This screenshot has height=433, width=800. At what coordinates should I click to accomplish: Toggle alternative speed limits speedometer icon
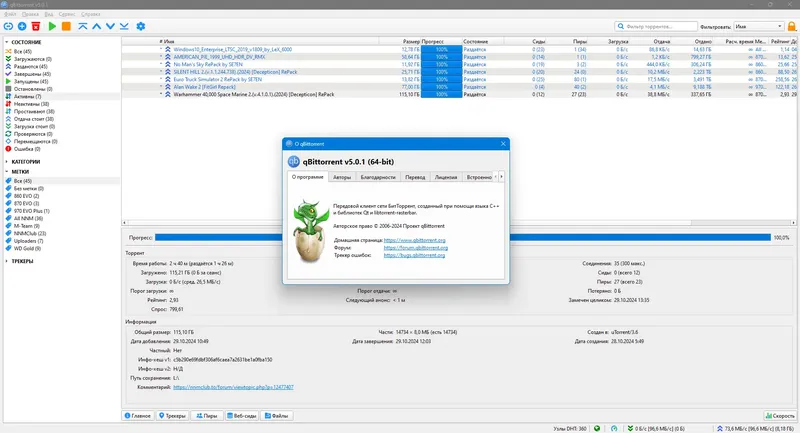tap(614, 428)
